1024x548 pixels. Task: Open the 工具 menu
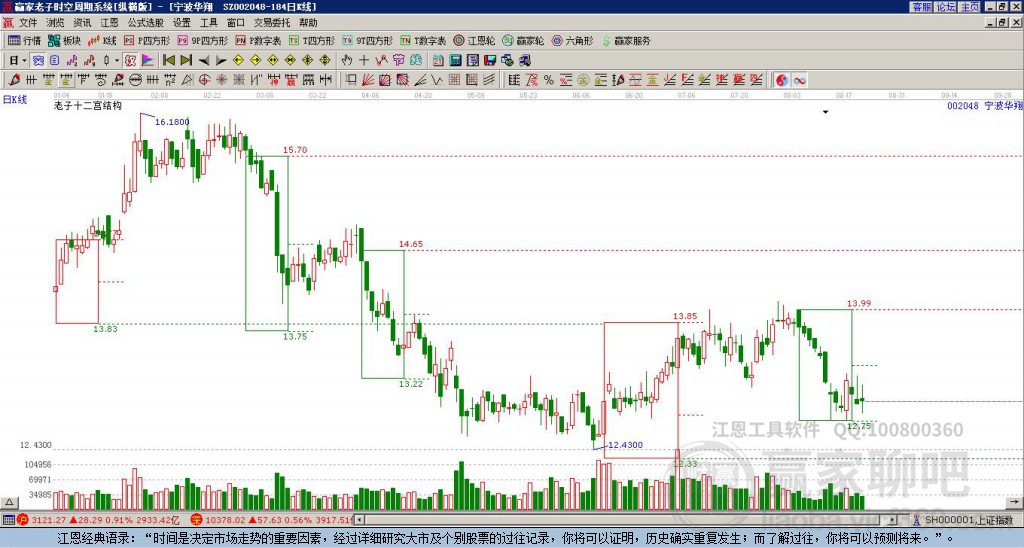209,23
